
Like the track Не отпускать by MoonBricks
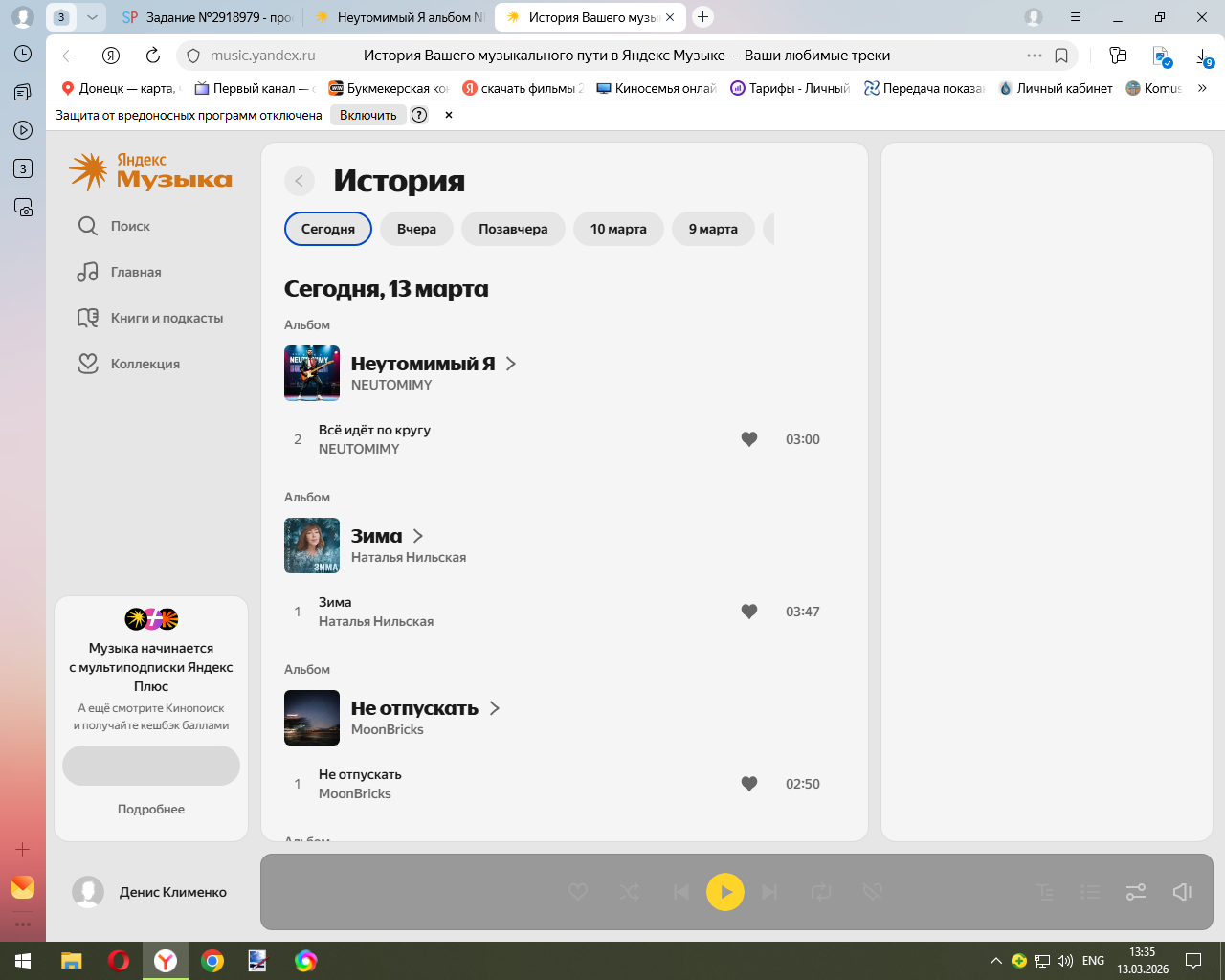point(749,784)
